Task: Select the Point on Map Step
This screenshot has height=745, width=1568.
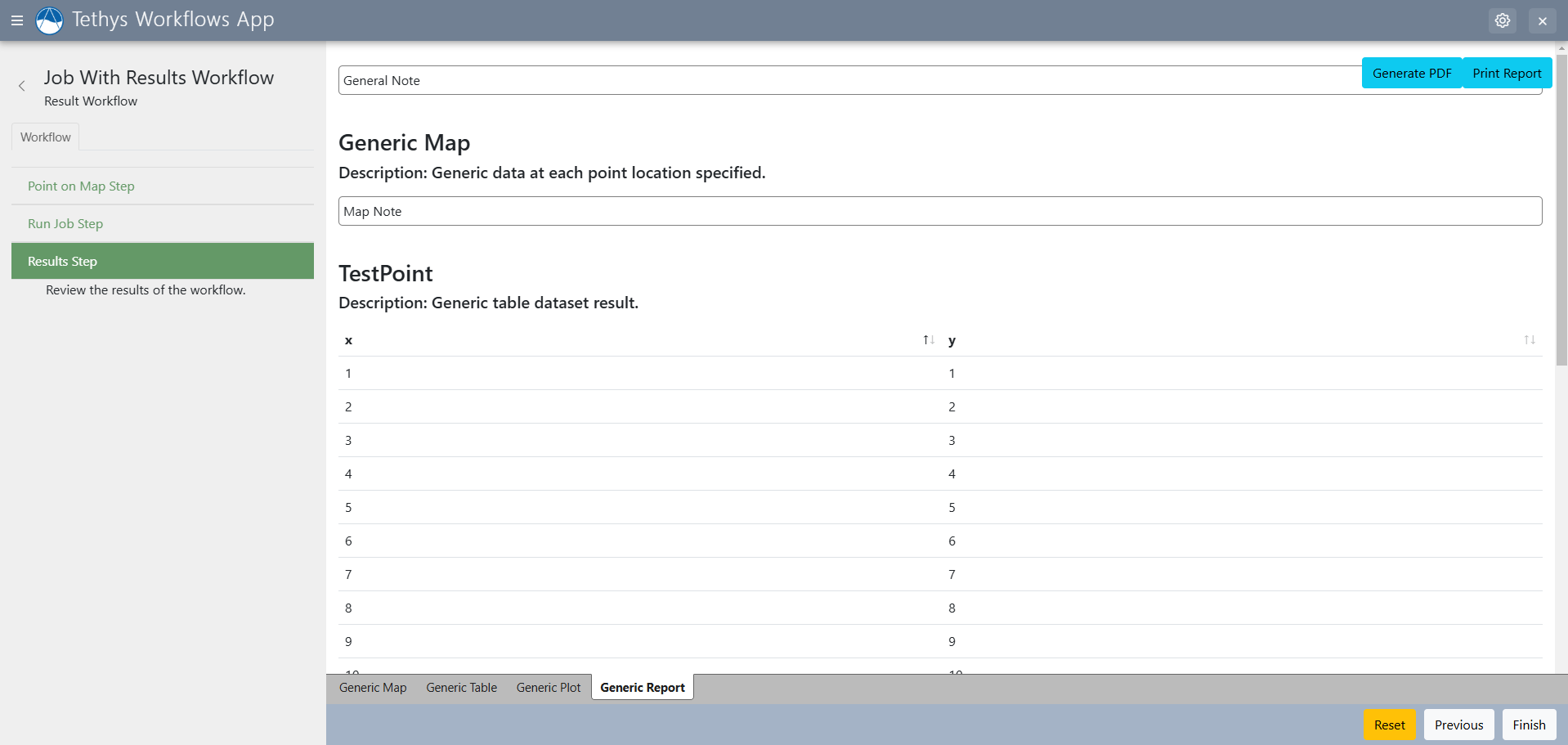Action: pos(80,186)
